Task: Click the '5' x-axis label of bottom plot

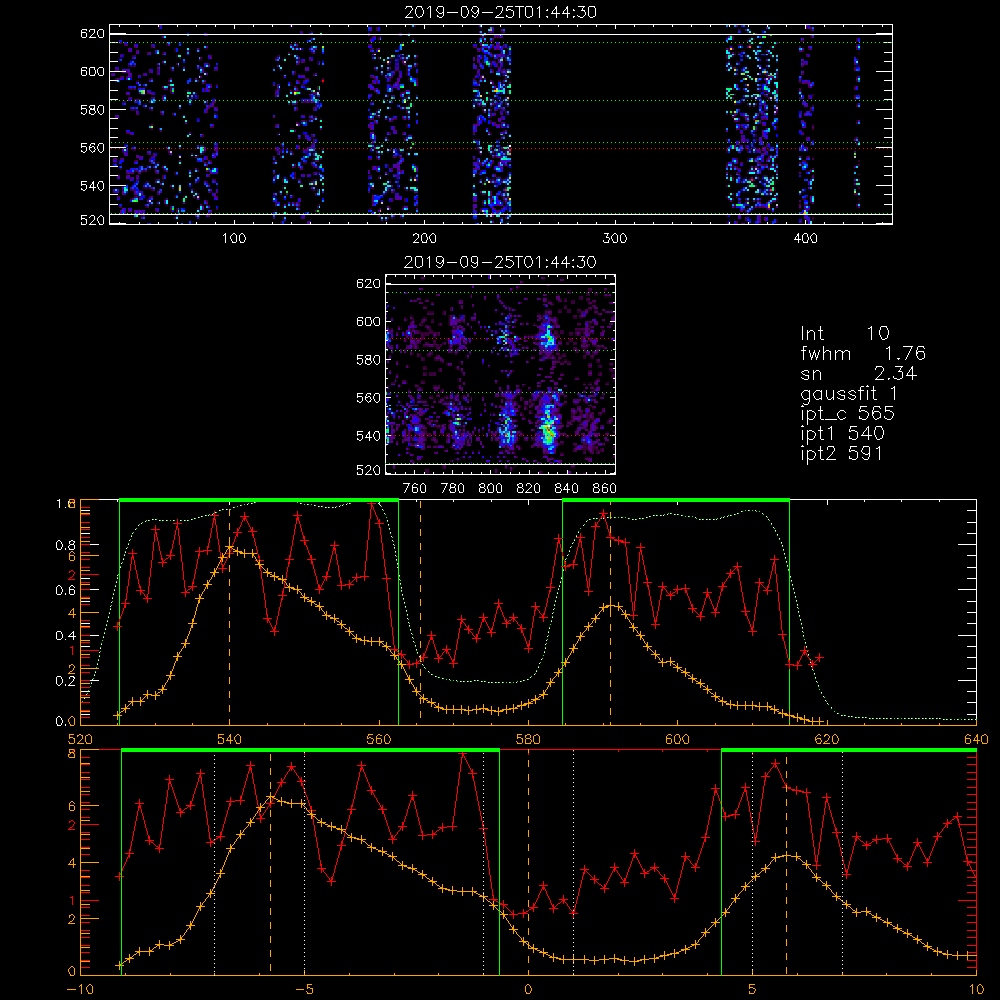Action: [753, 990]
